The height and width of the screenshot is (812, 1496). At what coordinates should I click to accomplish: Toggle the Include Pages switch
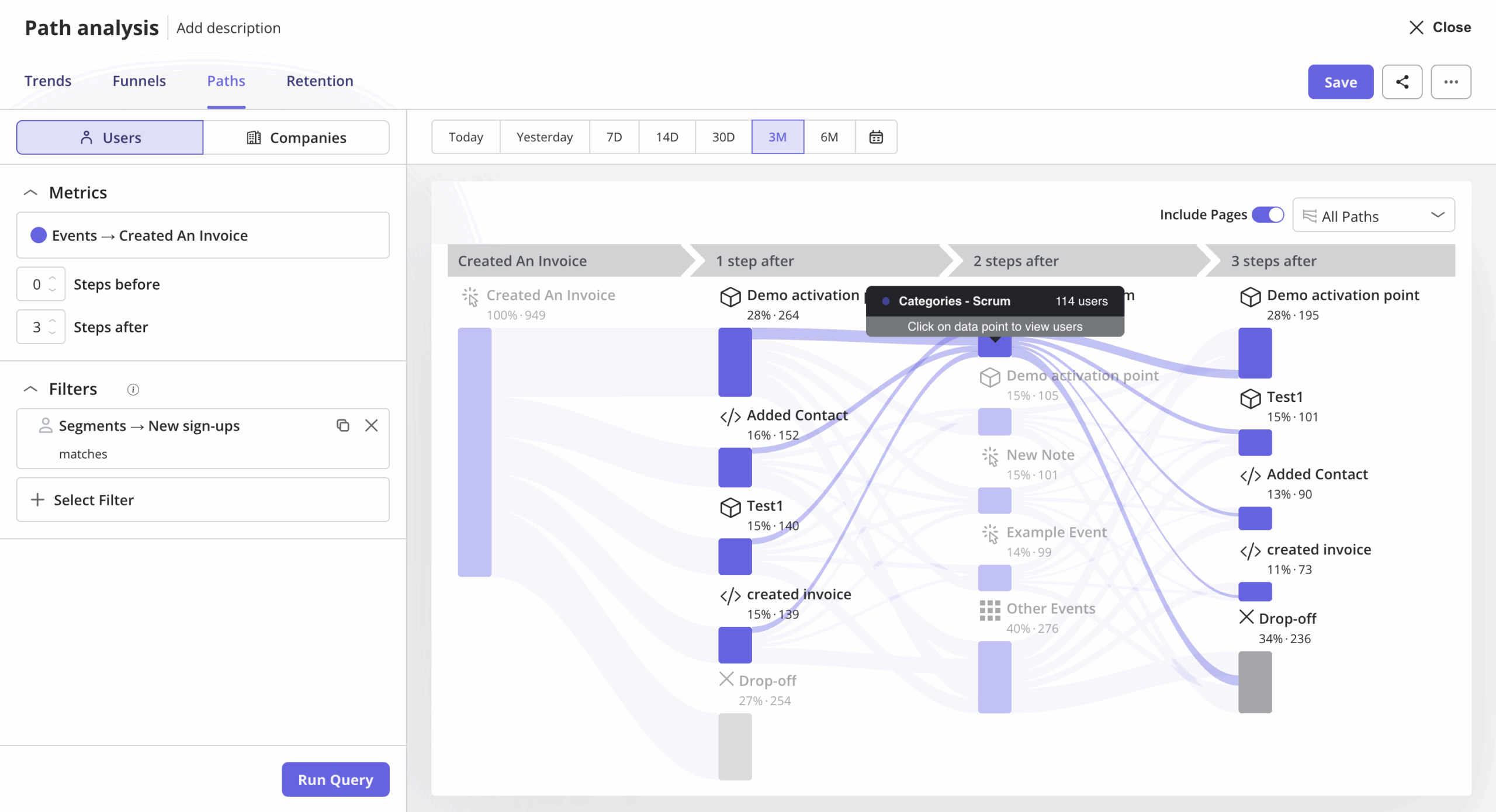[x=1268, y=214]
